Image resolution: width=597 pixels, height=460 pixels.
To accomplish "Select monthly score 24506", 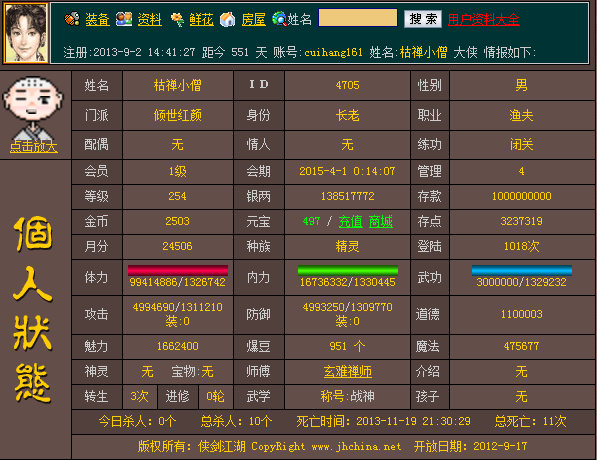I will tap(178, 246).
